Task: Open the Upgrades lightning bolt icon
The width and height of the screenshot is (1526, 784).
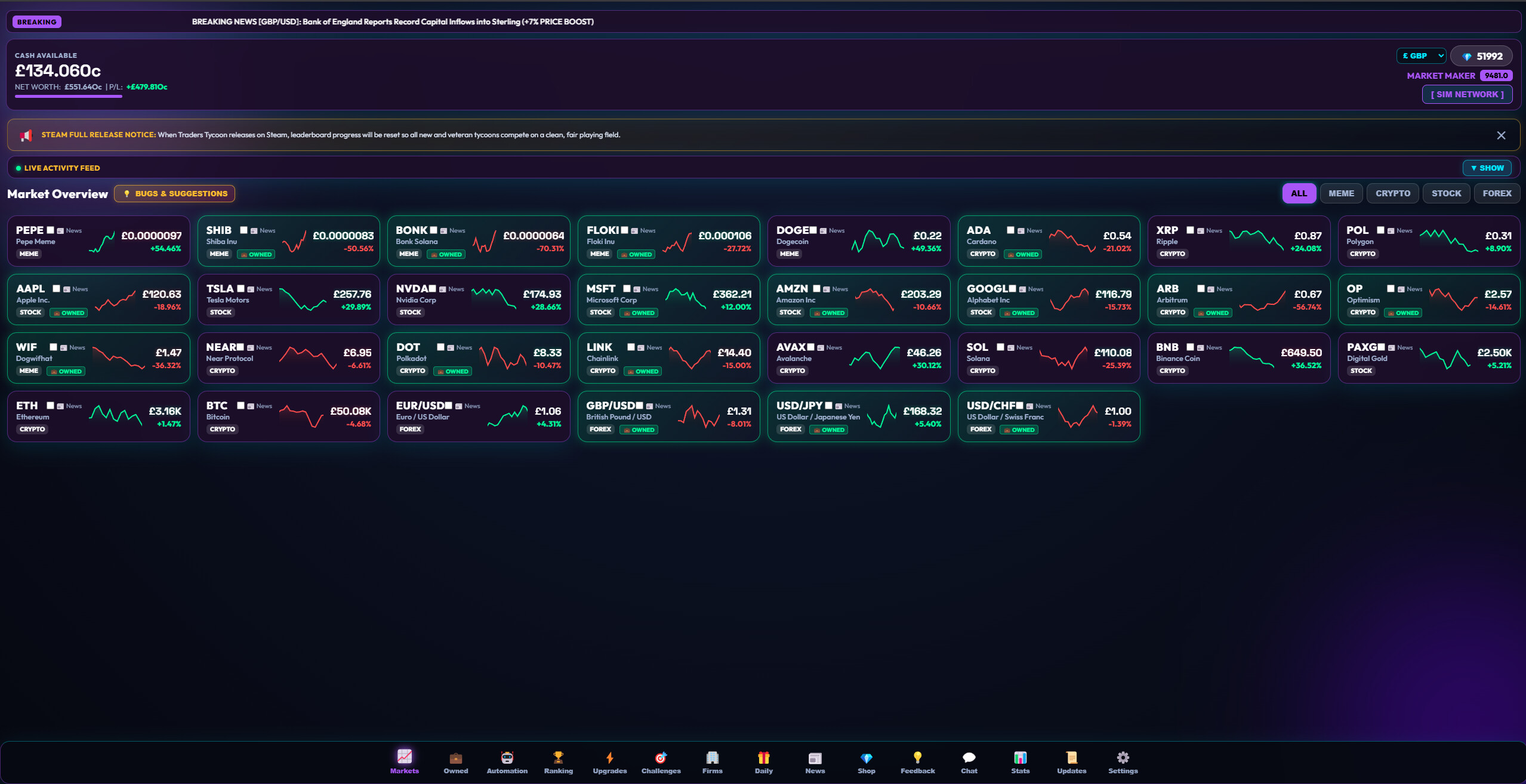Action: [x=609, y=758]
